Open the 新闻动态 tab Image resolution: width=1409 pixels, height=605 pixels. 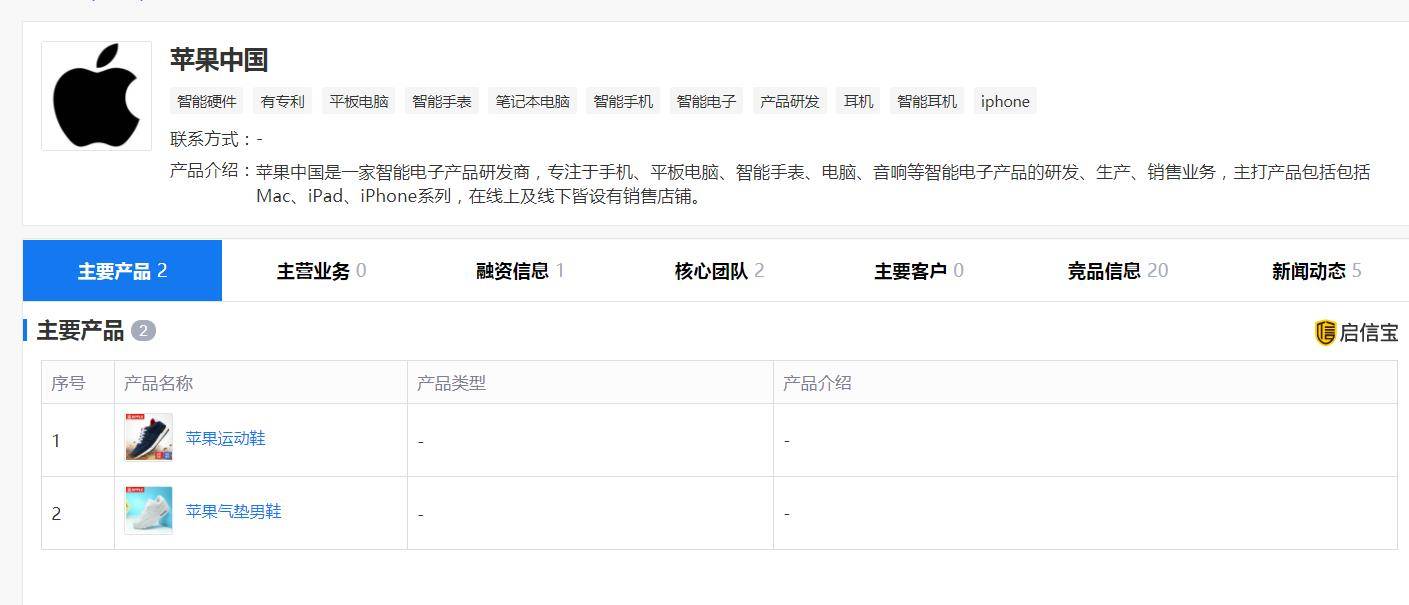pyautogui.click(x=1316, y=271)
